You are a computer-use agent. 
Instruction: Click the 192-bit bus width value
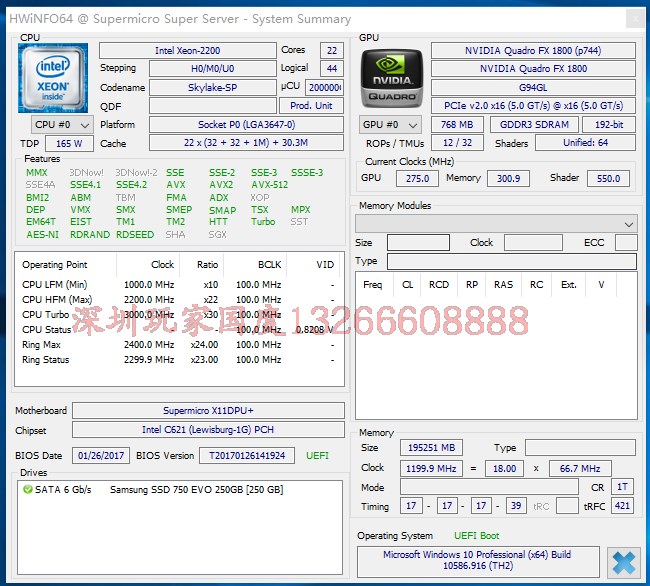pos(609,125)
